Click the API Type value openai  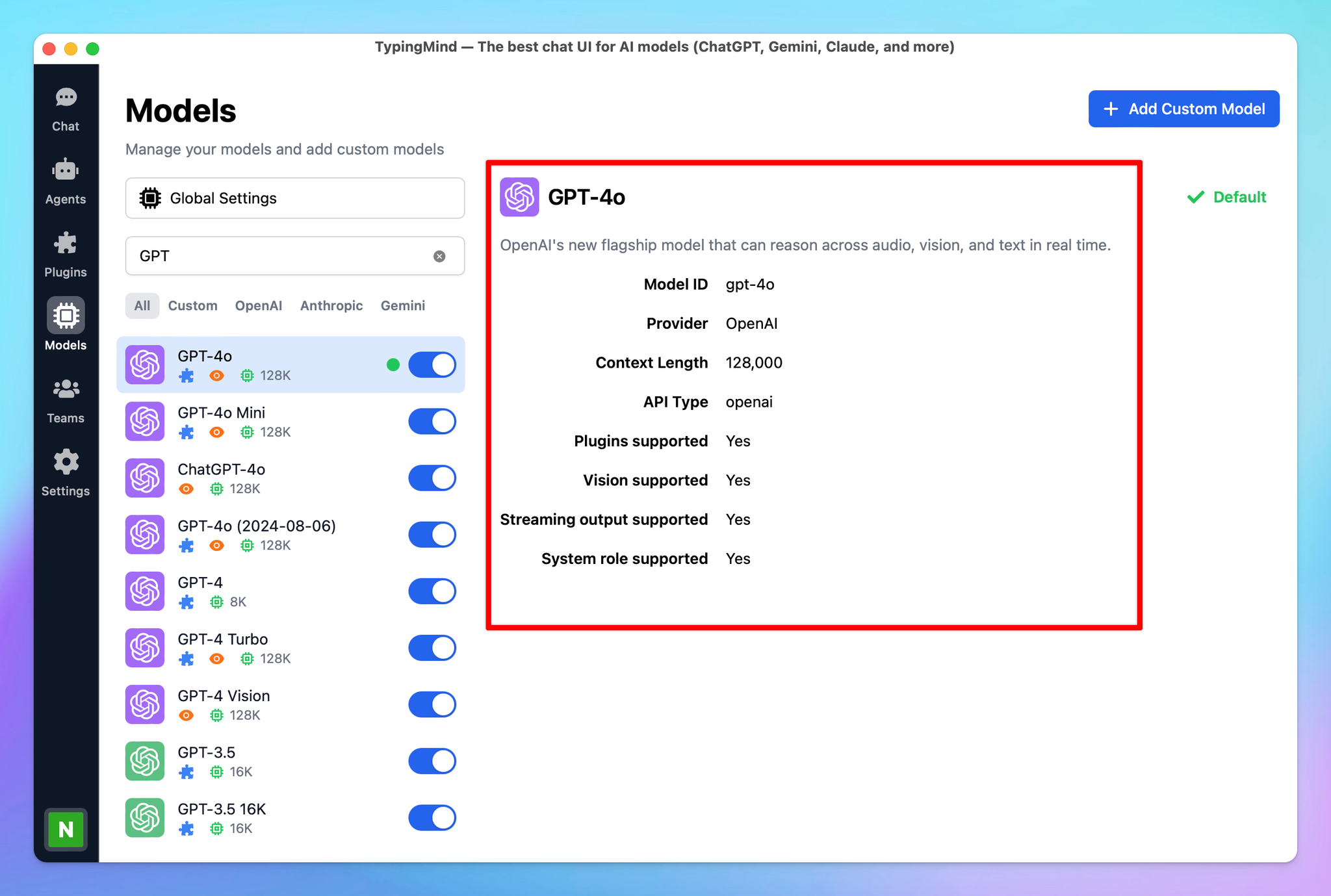coord(749,402)
